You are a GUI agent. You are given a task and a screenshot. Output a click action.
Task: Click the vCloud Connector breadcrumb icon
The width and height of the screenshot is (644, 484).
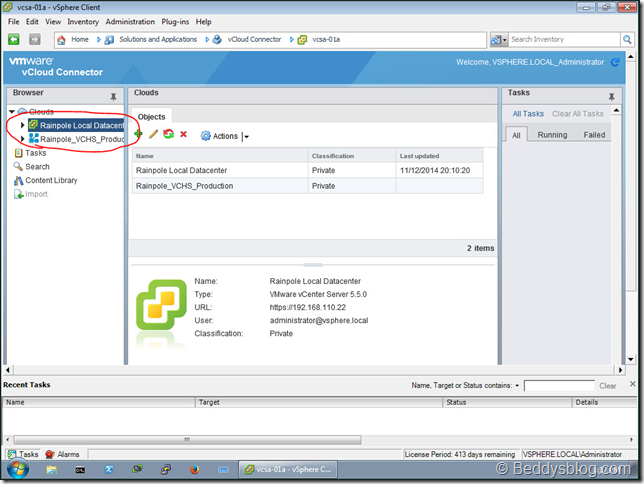pyautogui.click(x=217, y=39)
